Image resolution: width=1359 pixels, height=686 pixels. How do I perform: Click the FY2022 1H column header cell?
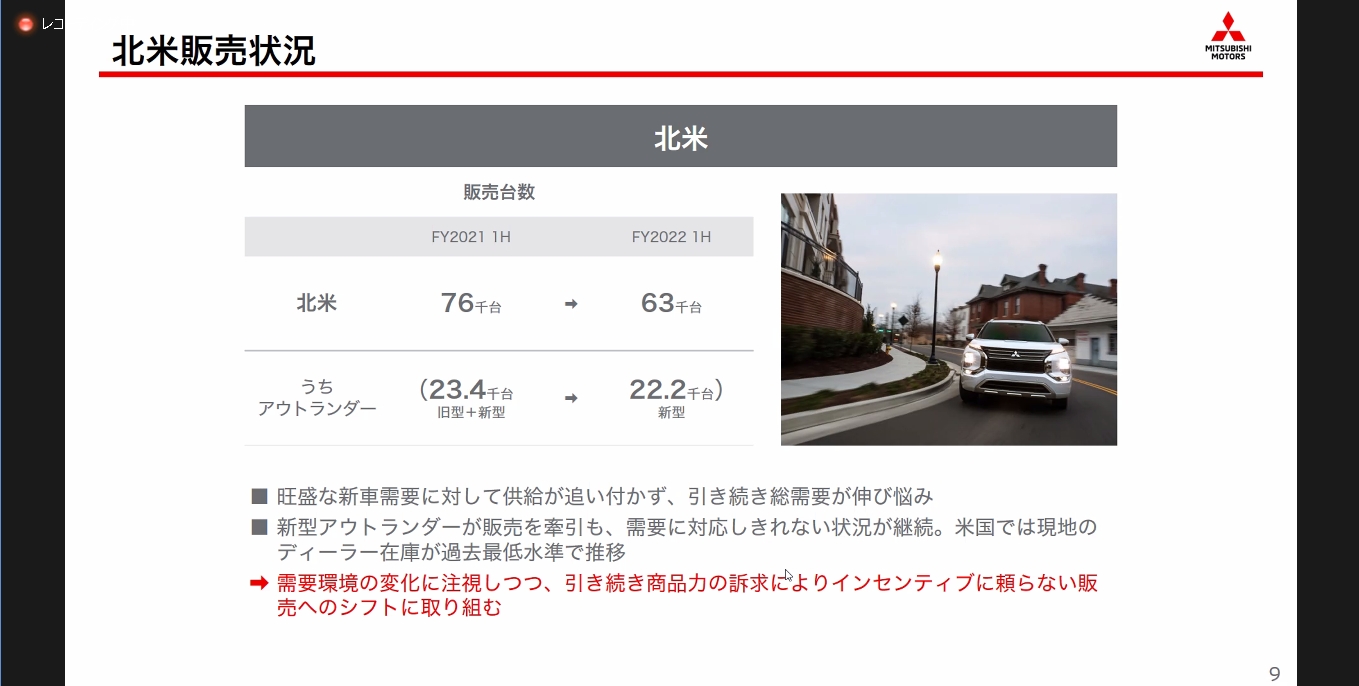pyautogui.click(x=671, y=236)
